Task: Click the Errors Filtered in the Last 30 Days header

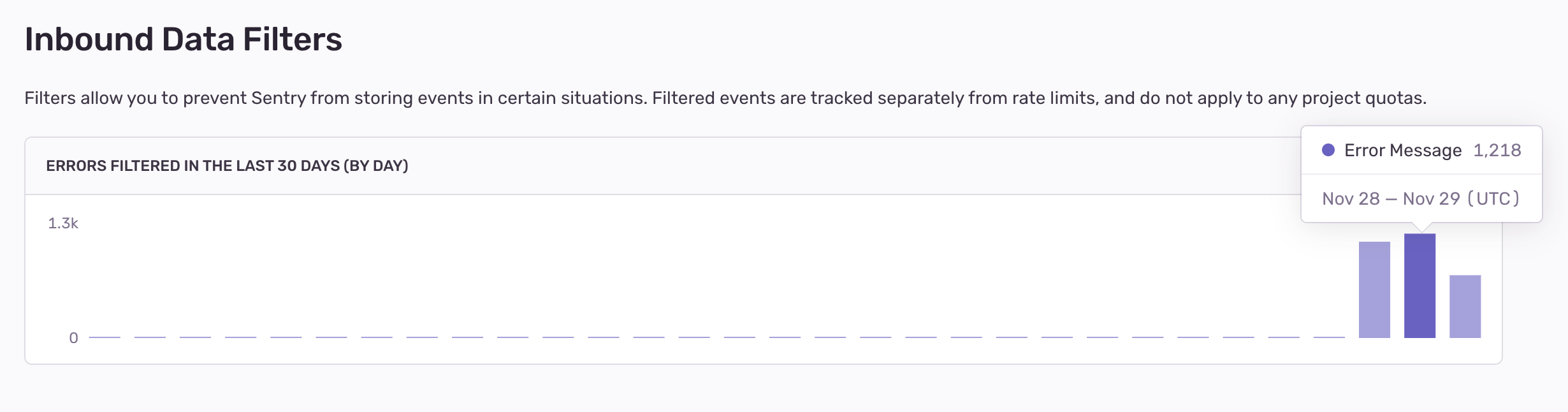Action: 227,166
